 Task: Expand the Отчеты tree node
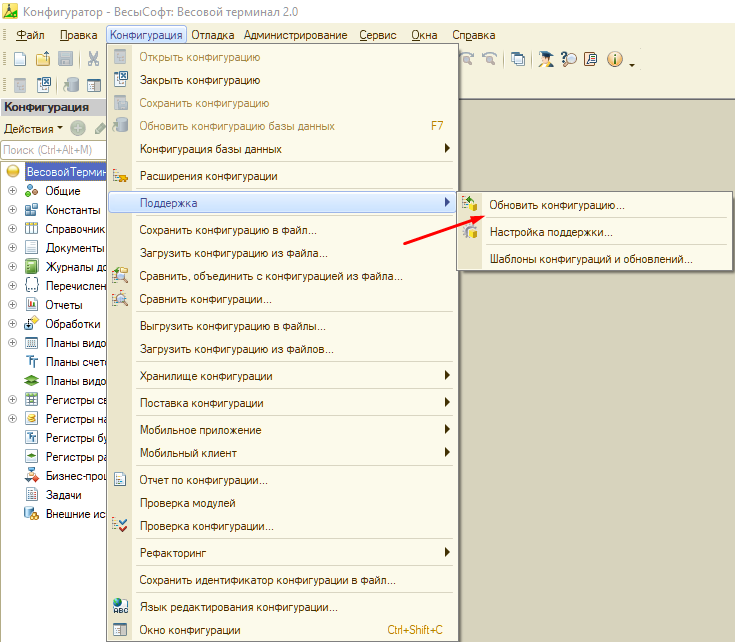(x=12, y=305)
